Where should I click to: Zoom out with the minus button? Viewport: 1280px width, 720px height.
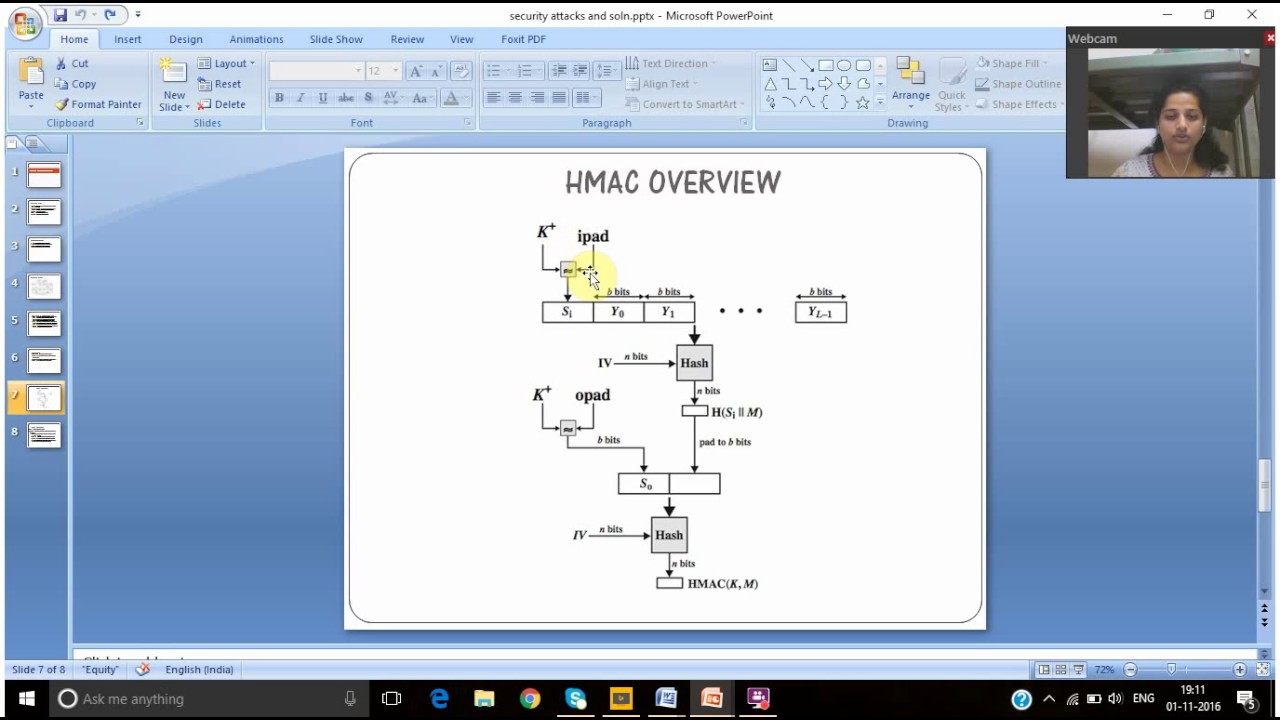1130,669
